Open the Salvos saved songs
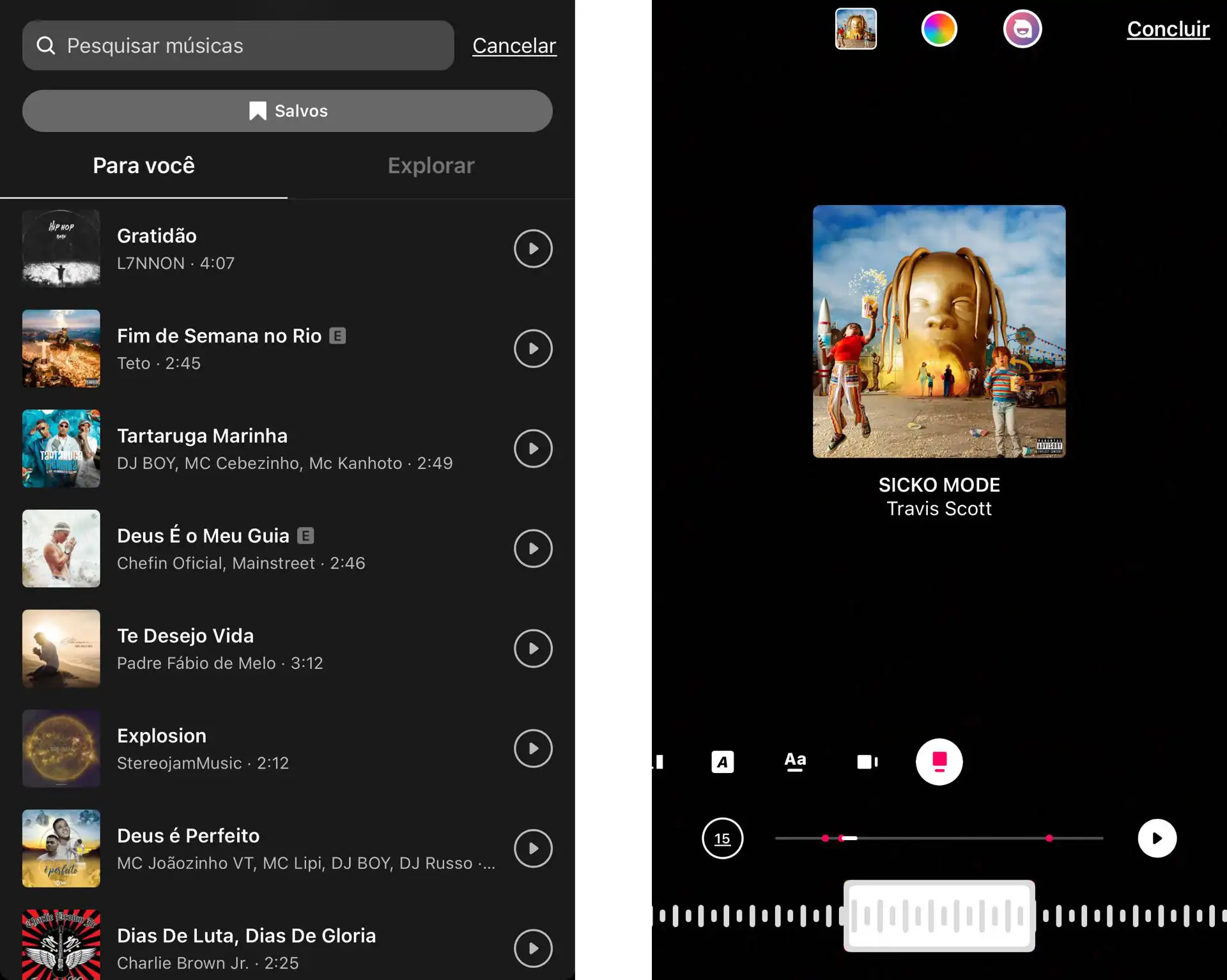 (x=288, y=111)
